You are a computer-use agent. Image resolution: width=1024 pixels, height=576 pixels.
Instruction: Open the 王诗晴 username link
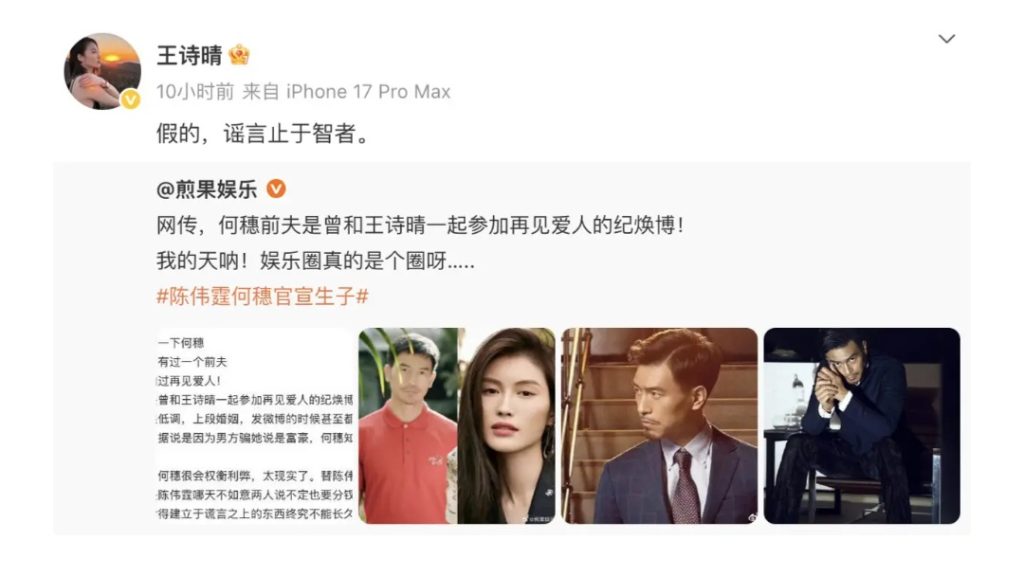(189, 56)
